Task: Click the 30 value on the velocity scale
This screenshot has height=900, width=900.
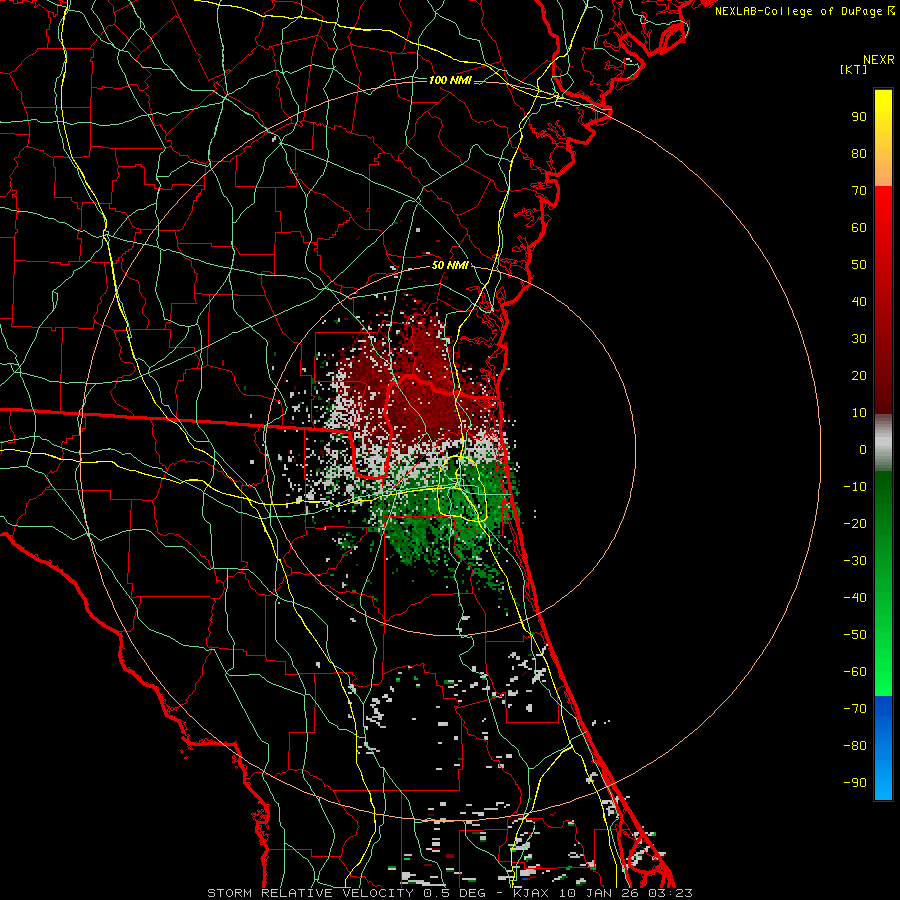Action: (x=859, y=339)
